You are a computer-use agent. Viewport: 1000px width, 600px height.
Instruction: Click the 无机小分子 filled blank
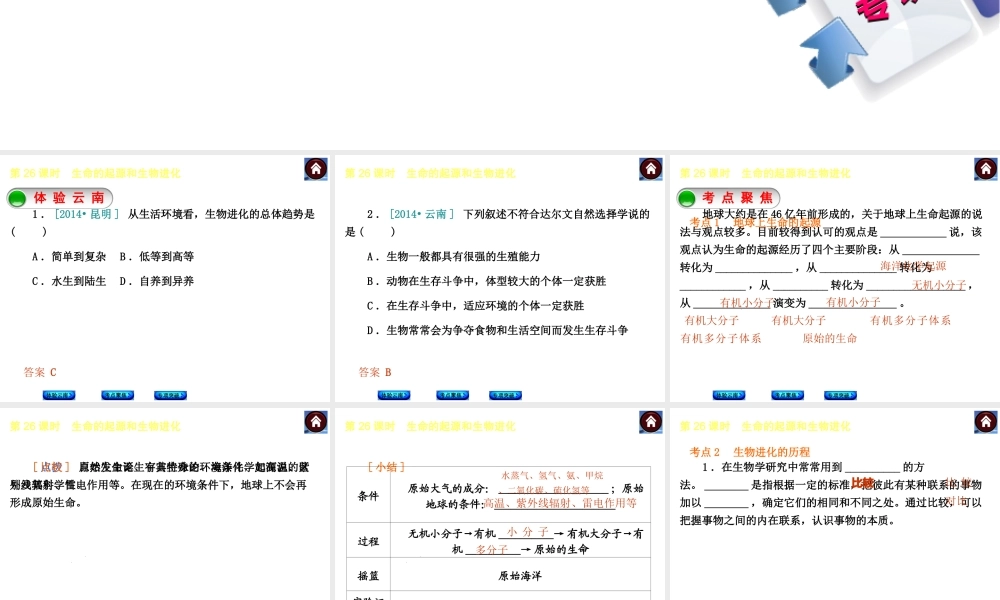click(x=939, y=286)
